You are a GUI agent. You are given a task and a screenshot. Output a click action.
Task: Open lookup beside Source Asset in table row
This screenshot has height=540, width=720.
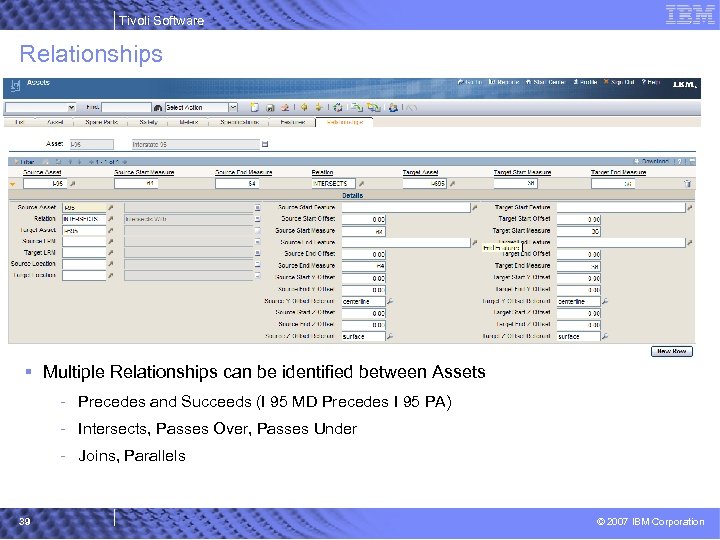pyautogui.click(x=73, y=184)
